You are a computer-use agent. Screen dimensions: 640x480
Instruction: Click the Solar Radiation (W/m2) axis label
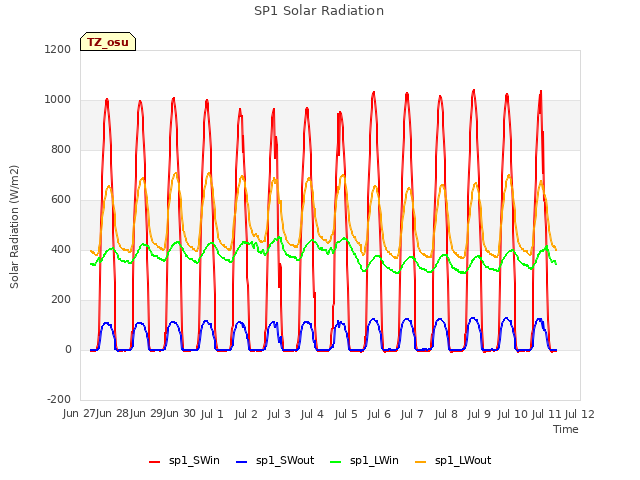pos(14,227)
